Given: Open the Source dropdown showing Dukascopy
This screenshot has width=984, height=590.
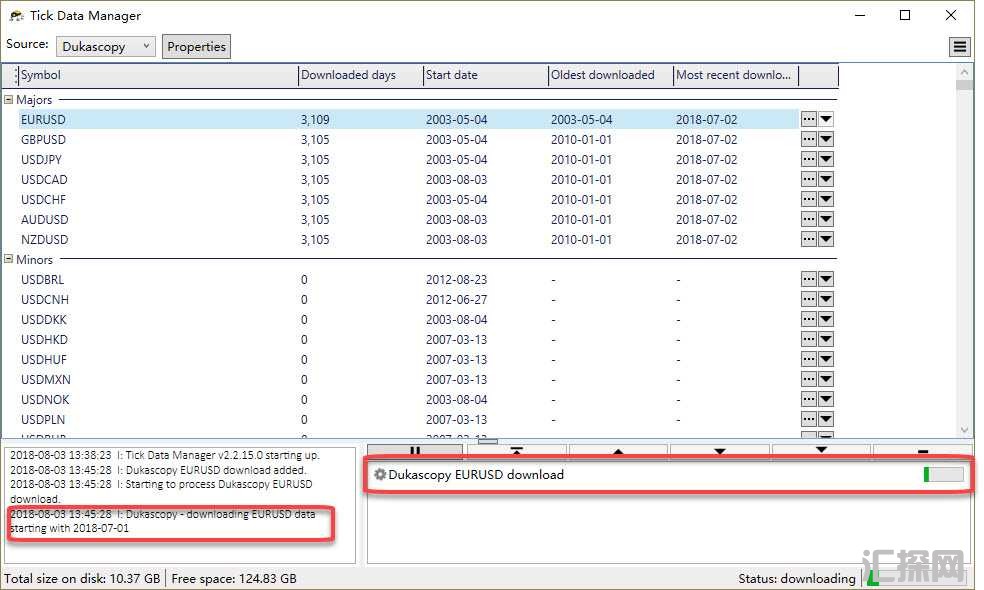Looking at the screenshot, I should 105,47.
